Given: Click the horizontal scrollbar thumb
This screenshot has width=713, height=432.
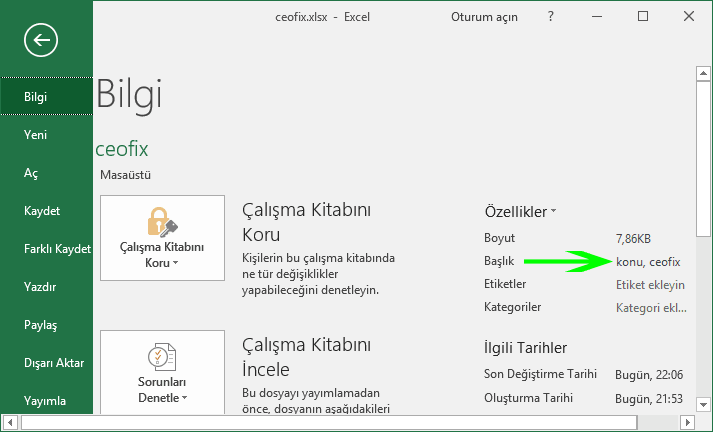Looking at the screenshot, I should pyautogui.click(x=329, y=422).
